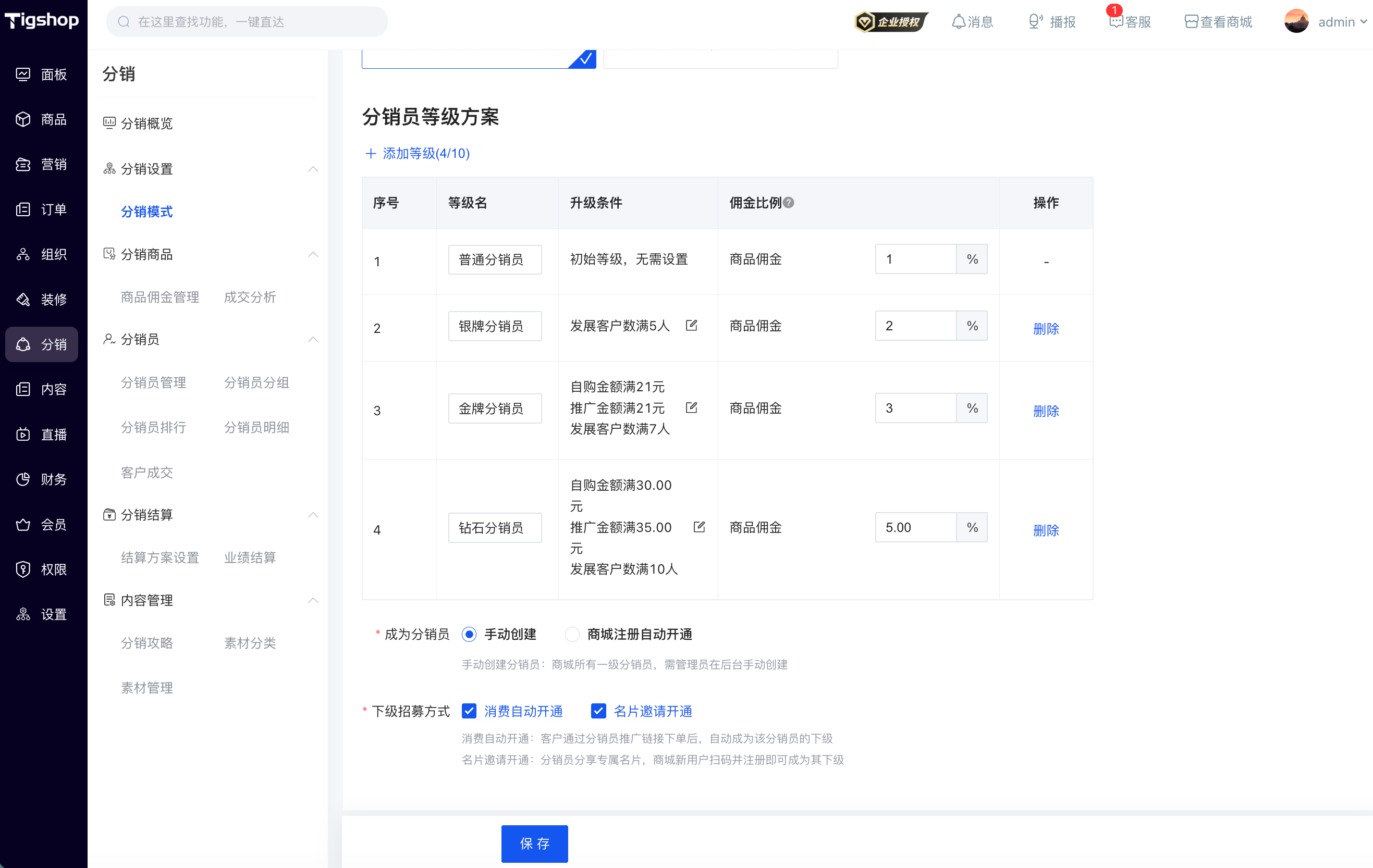The height and width of the screenshot is (868, 1373).
Task: Click the 保存 button
Action: pyautogui.click(x=534, y=844)
